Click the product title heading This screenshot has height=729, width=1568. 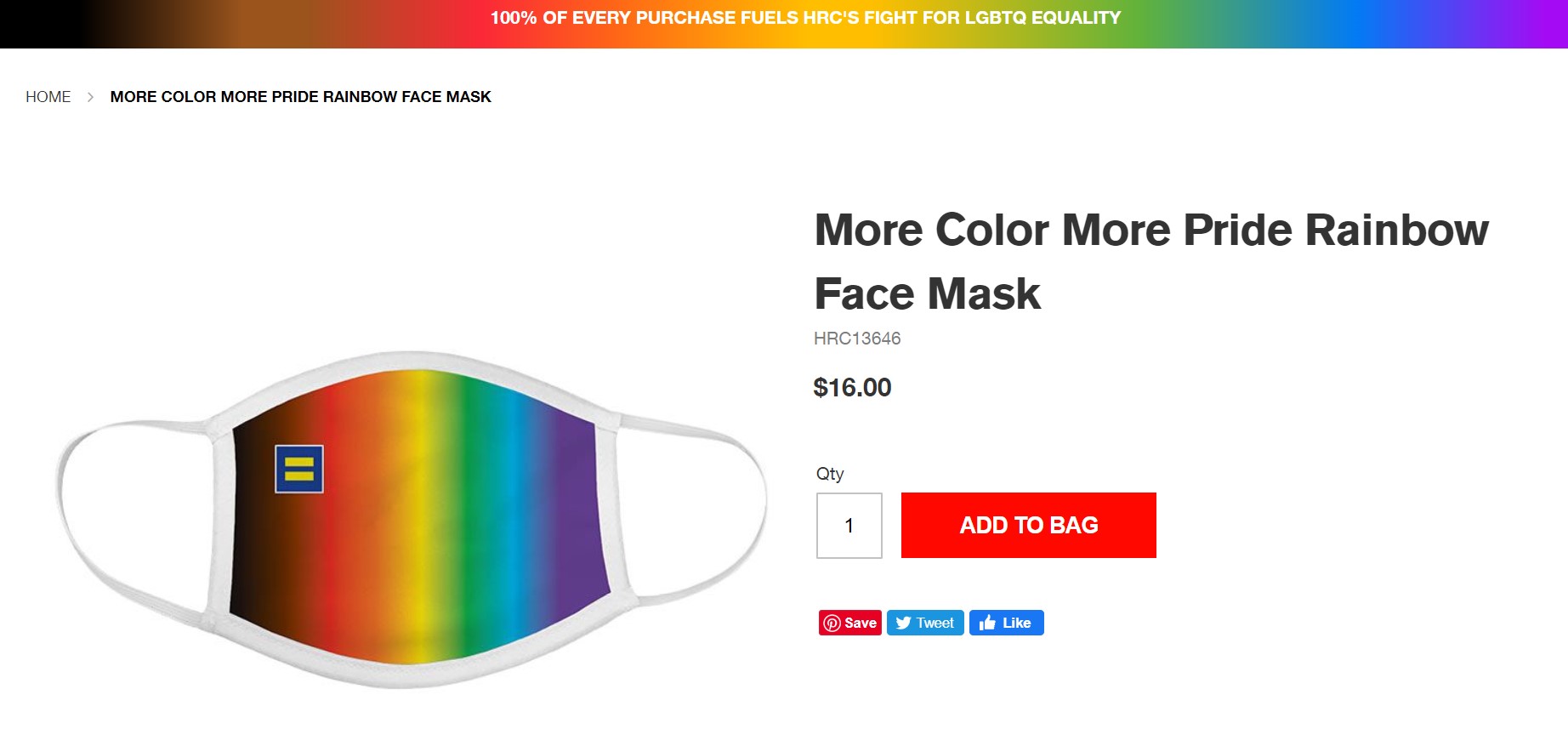click(x=1151, y=261)
